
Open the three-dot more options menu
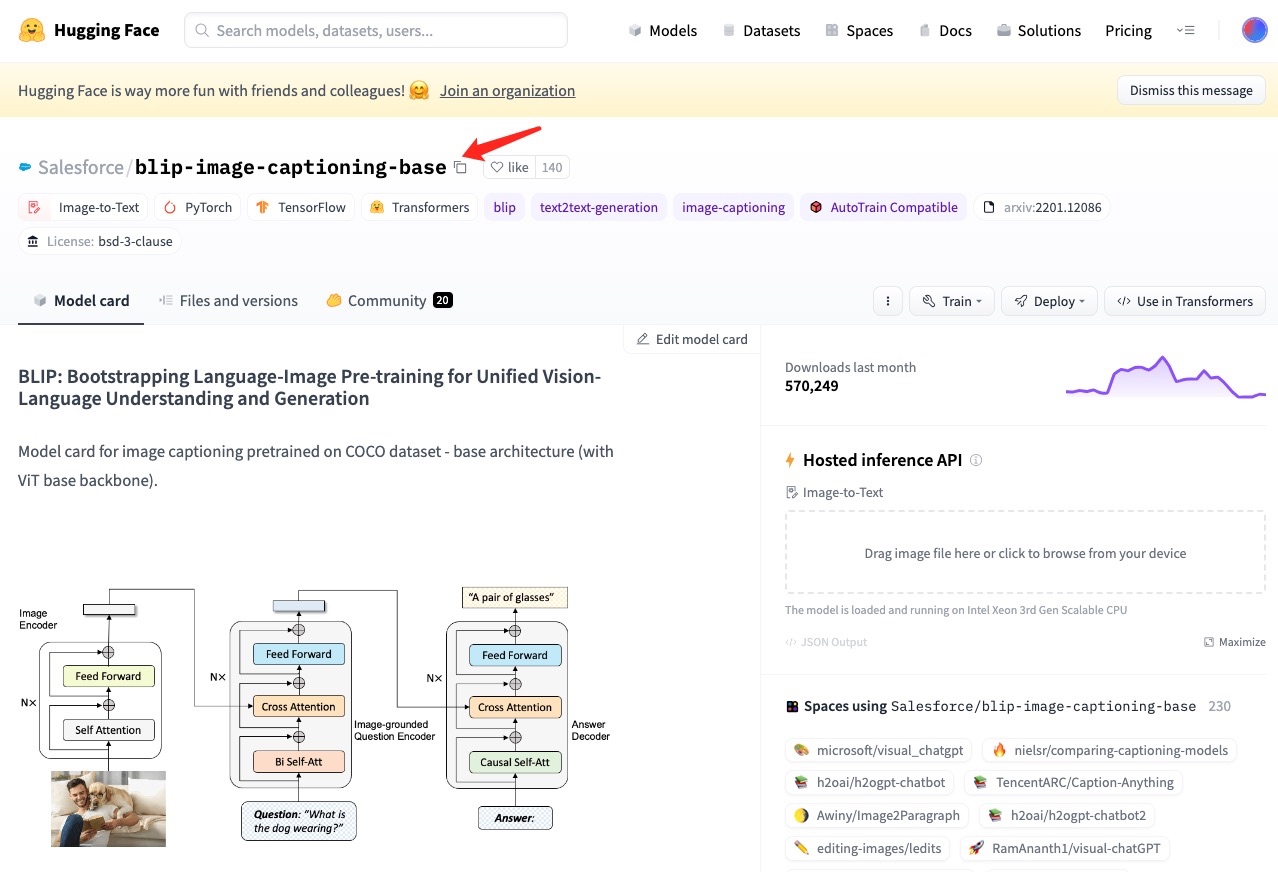point(888,301)
